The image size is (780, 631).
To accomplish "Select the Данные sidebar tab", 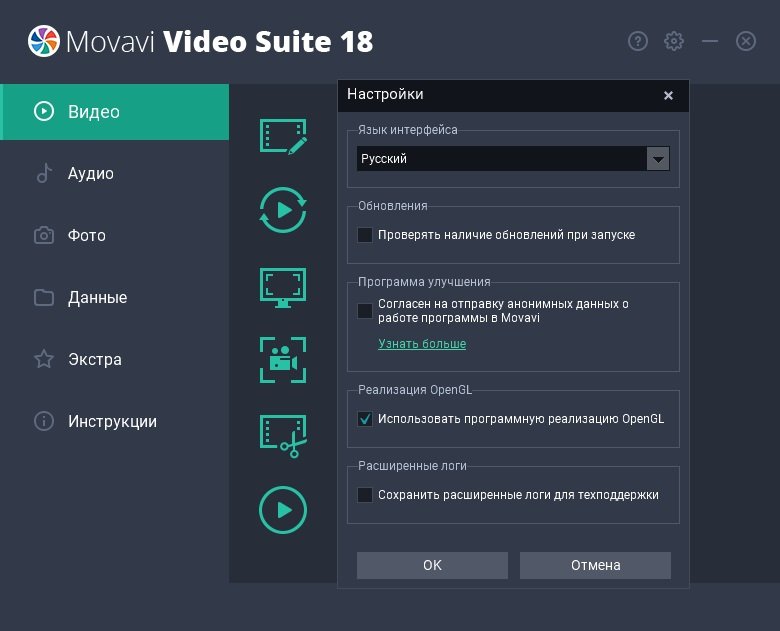I will (x=97, y=298).
